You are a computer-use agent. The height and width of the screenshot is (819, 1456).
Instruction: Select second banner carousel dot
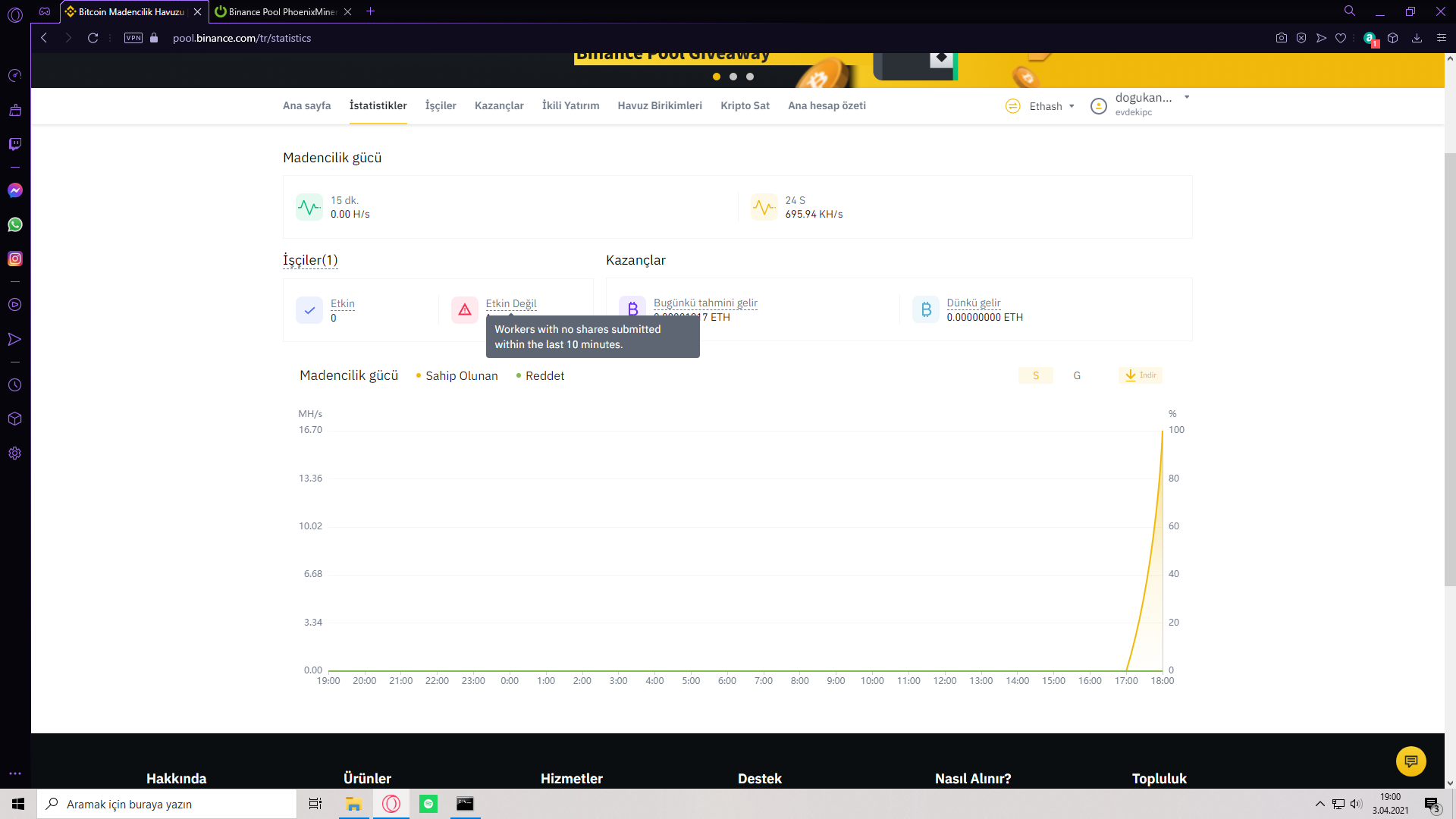click(x=733, y=77)
